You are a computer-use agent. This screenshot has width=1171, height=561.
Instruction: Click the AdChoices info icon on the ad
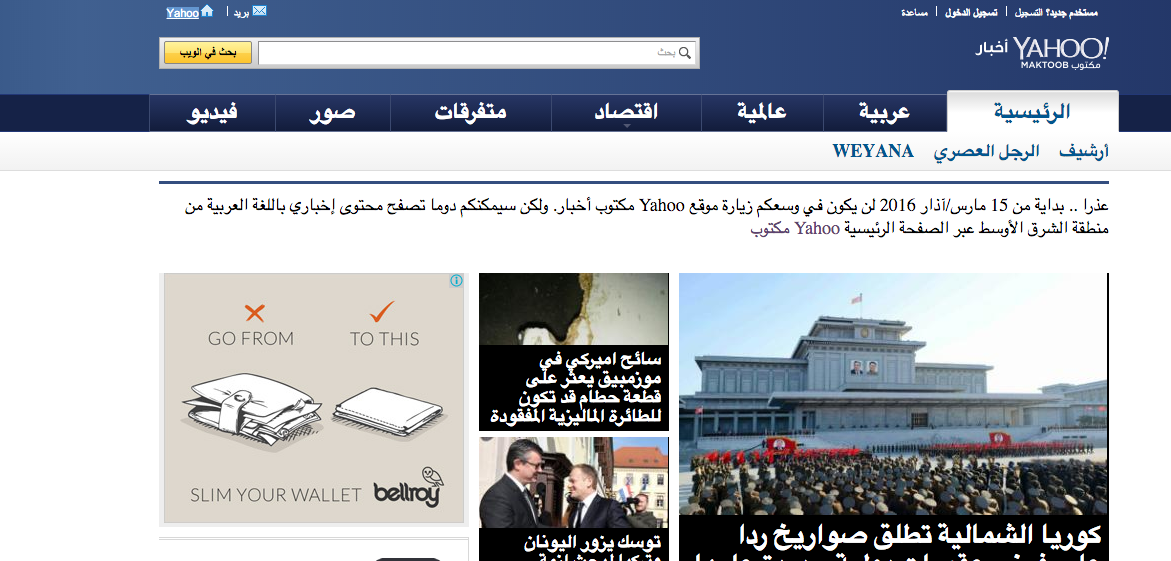[456, 281]
